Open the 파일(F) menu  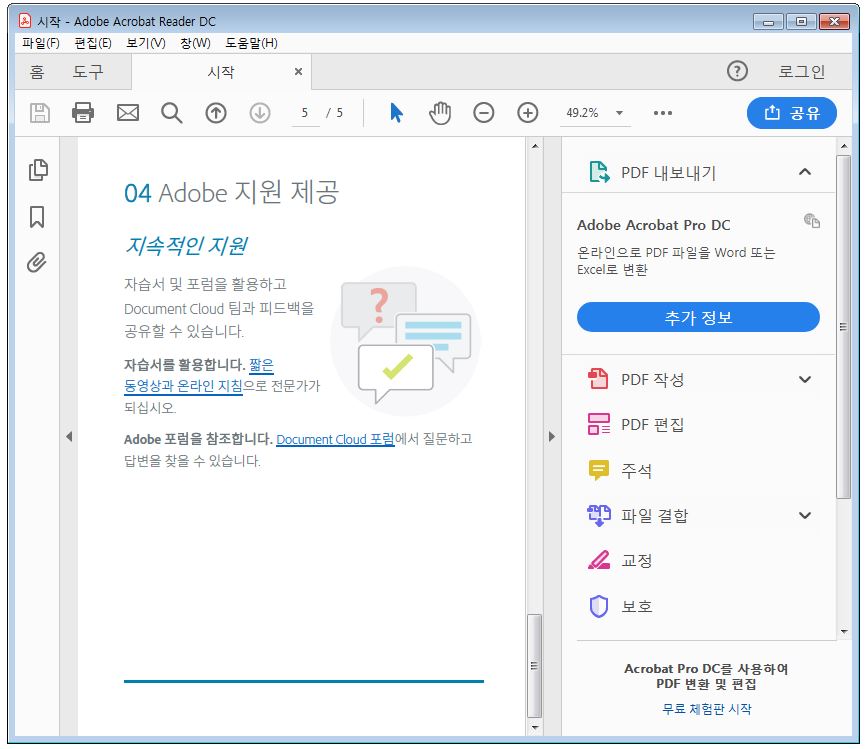(x=41, y=43)
